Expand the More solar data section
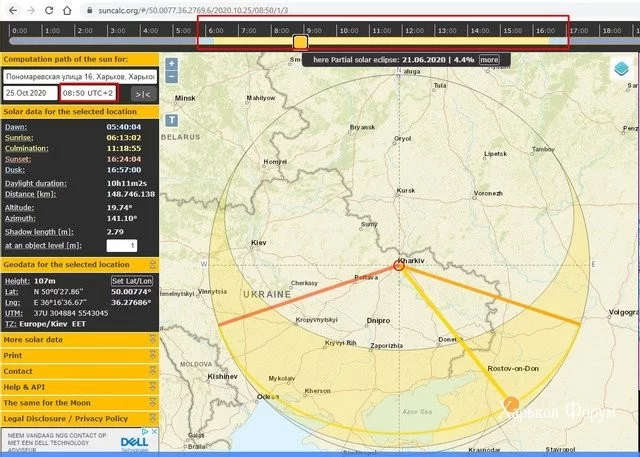Viewport: 640px width, 457px height. tap(34, 340)
